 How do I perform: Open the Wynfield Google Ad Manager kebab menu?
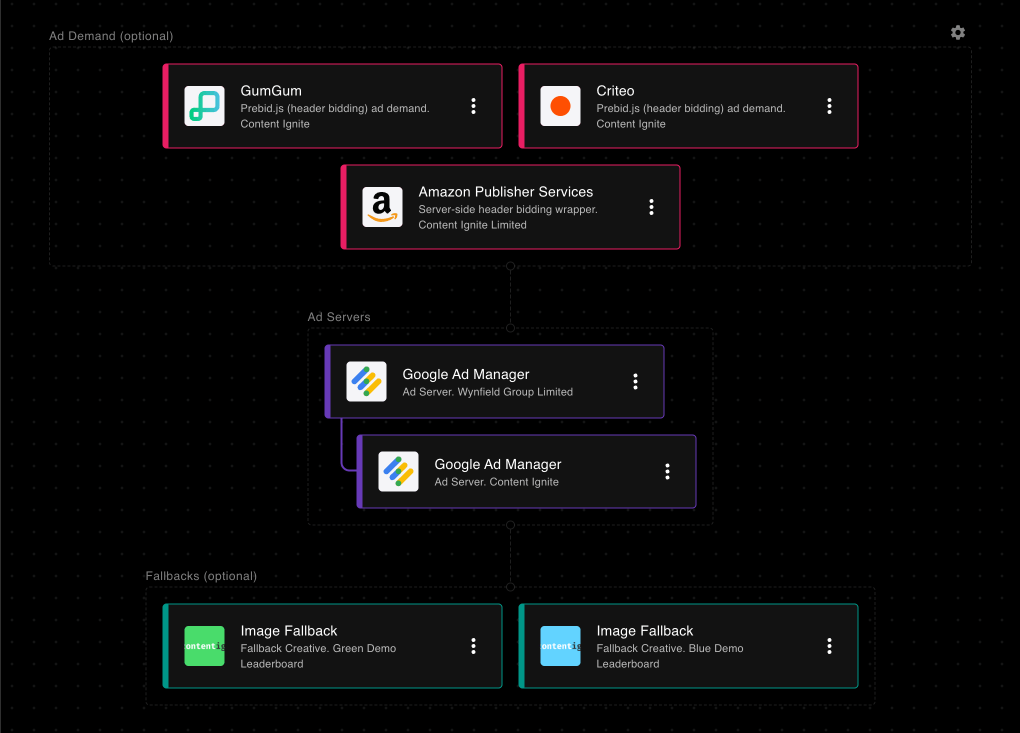tap(635, 381)
